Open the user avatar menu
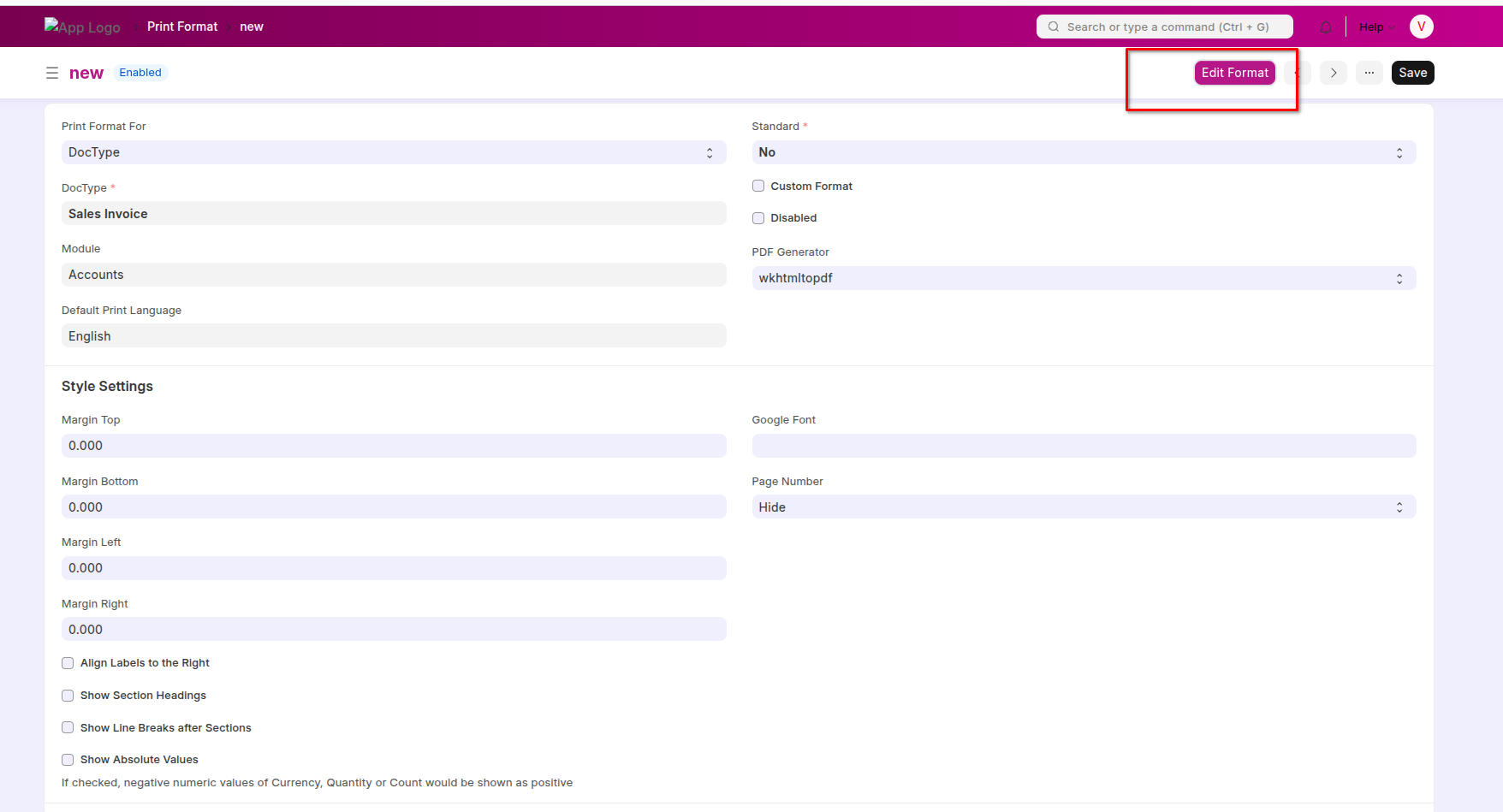 click(x=1421, y=27)
